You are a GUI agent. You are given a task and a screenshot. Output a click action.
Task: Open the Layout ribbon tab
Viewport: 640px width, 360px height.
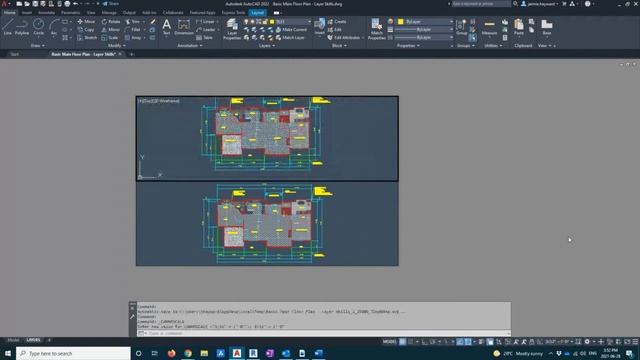[258, 13]
